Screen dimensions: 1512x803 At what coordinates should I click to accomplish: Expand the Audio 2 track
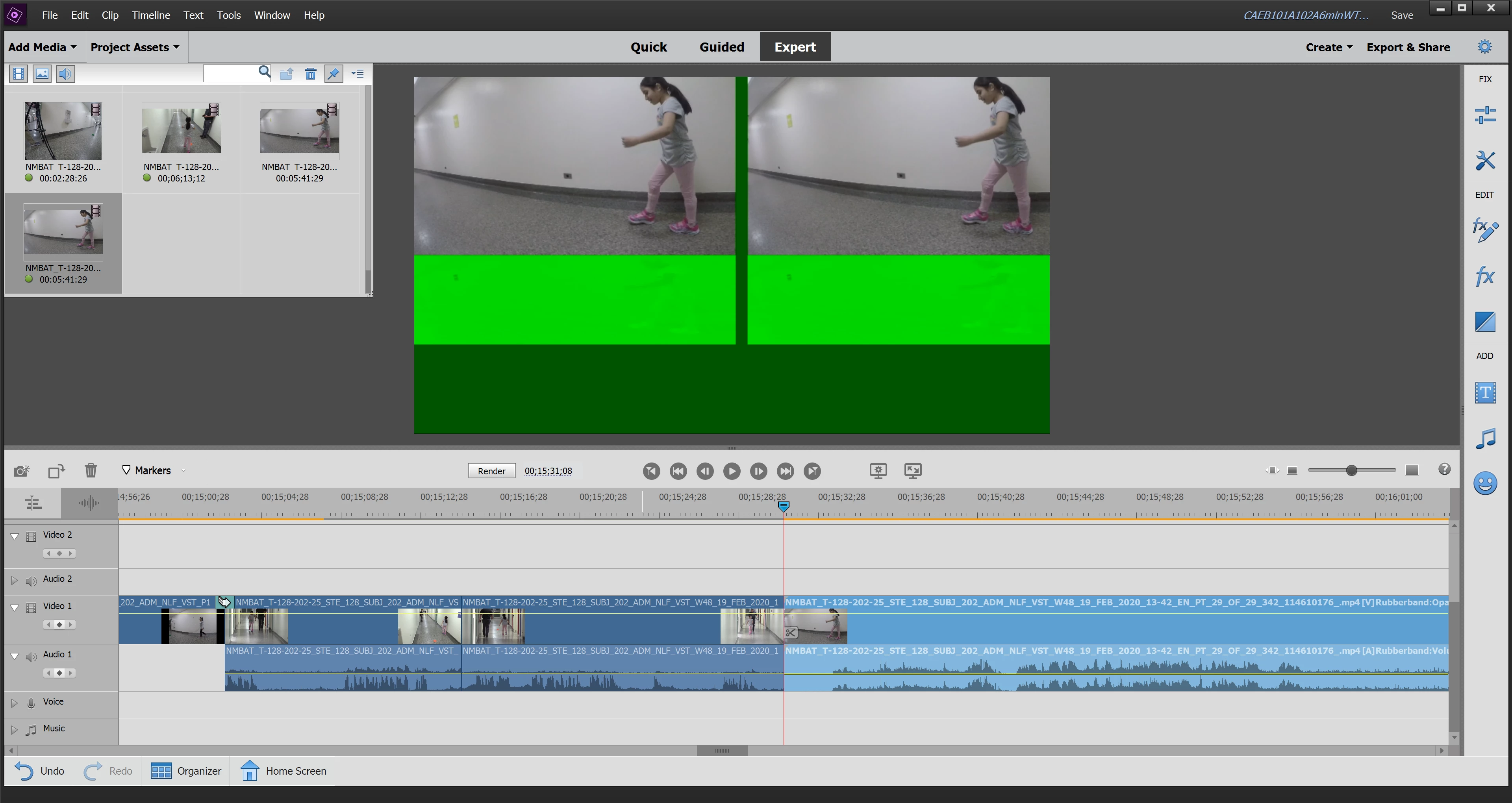tap(15, 580)
